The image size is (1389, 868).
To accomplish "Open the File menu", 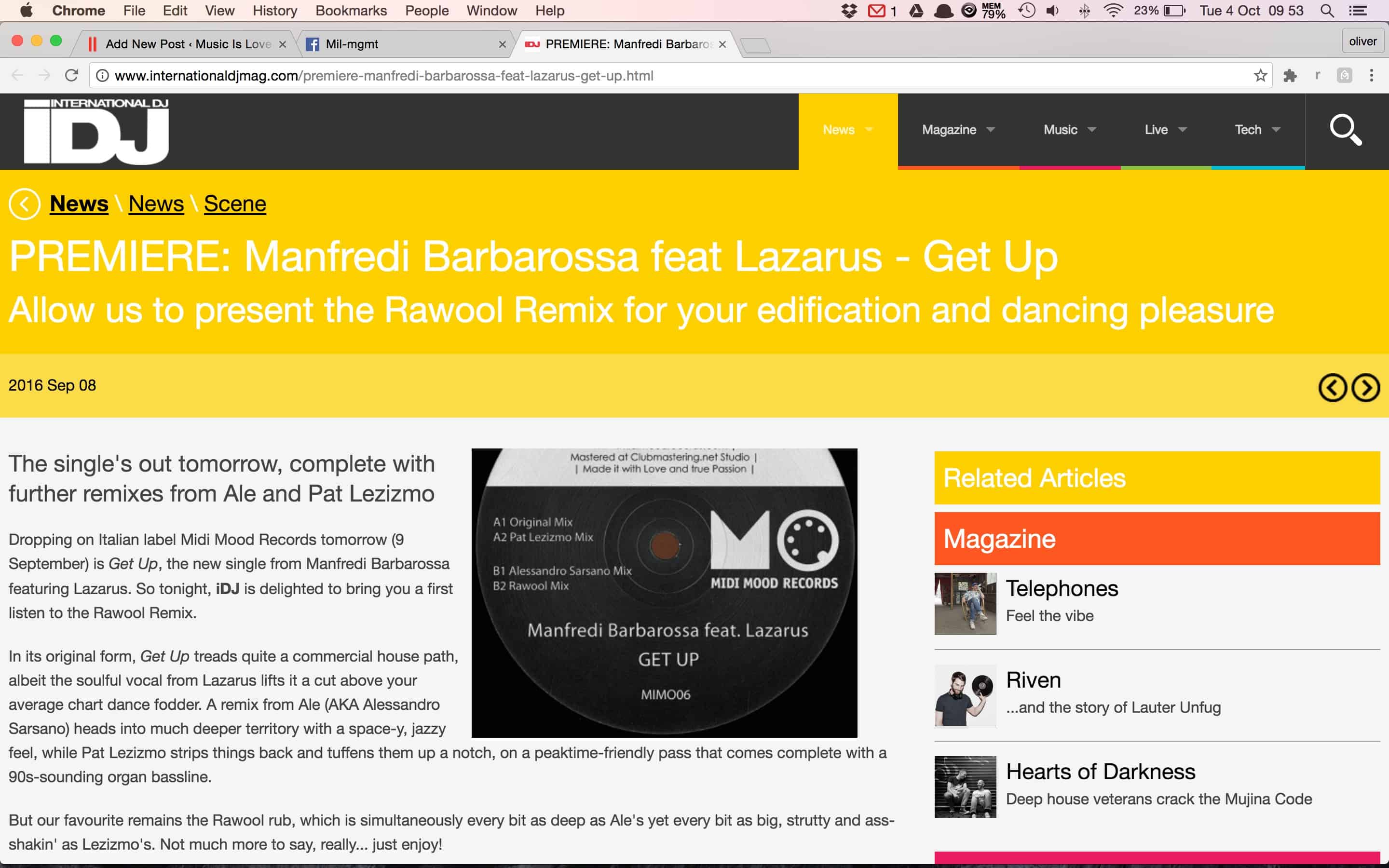I will click(x=134, y=10).
